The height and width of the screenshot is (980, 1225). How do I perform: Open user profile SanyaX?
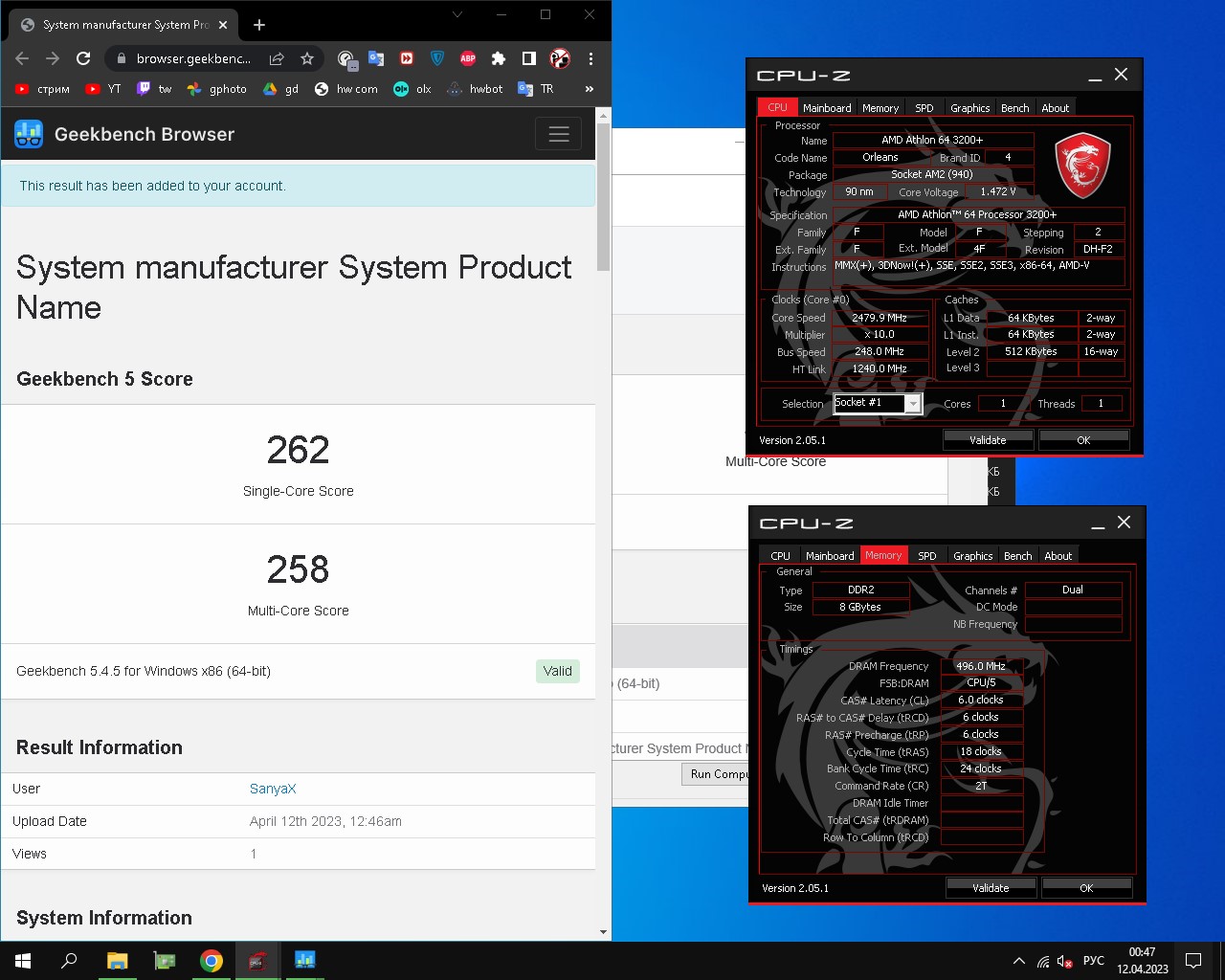click(273, 789)
